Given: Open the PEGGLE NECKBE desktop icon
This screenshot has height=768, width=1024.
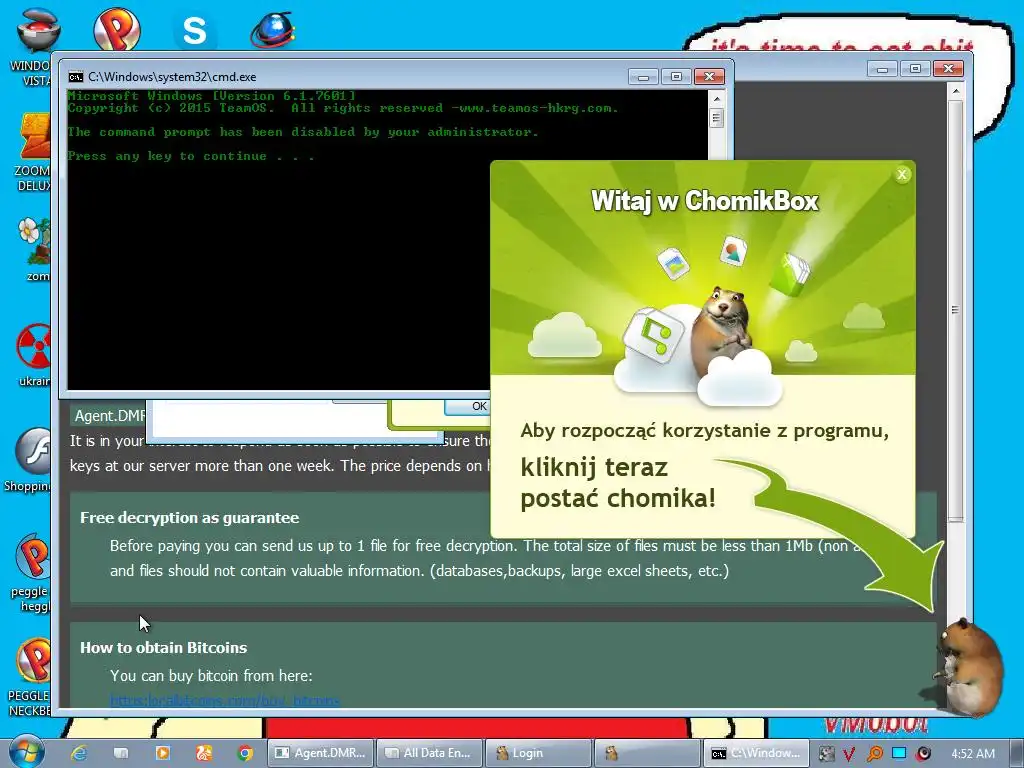Looking at the screenshot, I should pyautogui.click(x=30, y=678).
